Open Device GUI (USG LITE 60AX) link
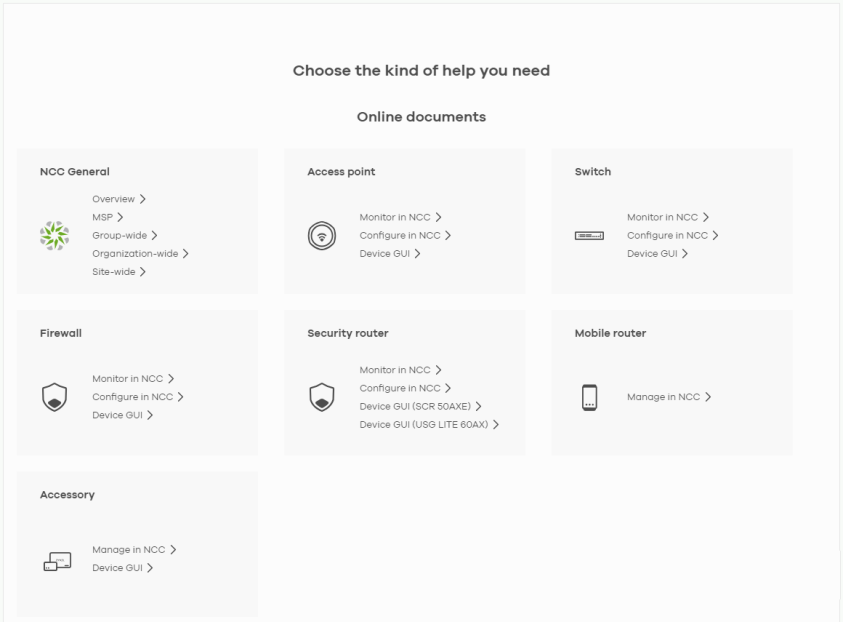Screen dimensions: 843x622 click(x=428, y=424)
